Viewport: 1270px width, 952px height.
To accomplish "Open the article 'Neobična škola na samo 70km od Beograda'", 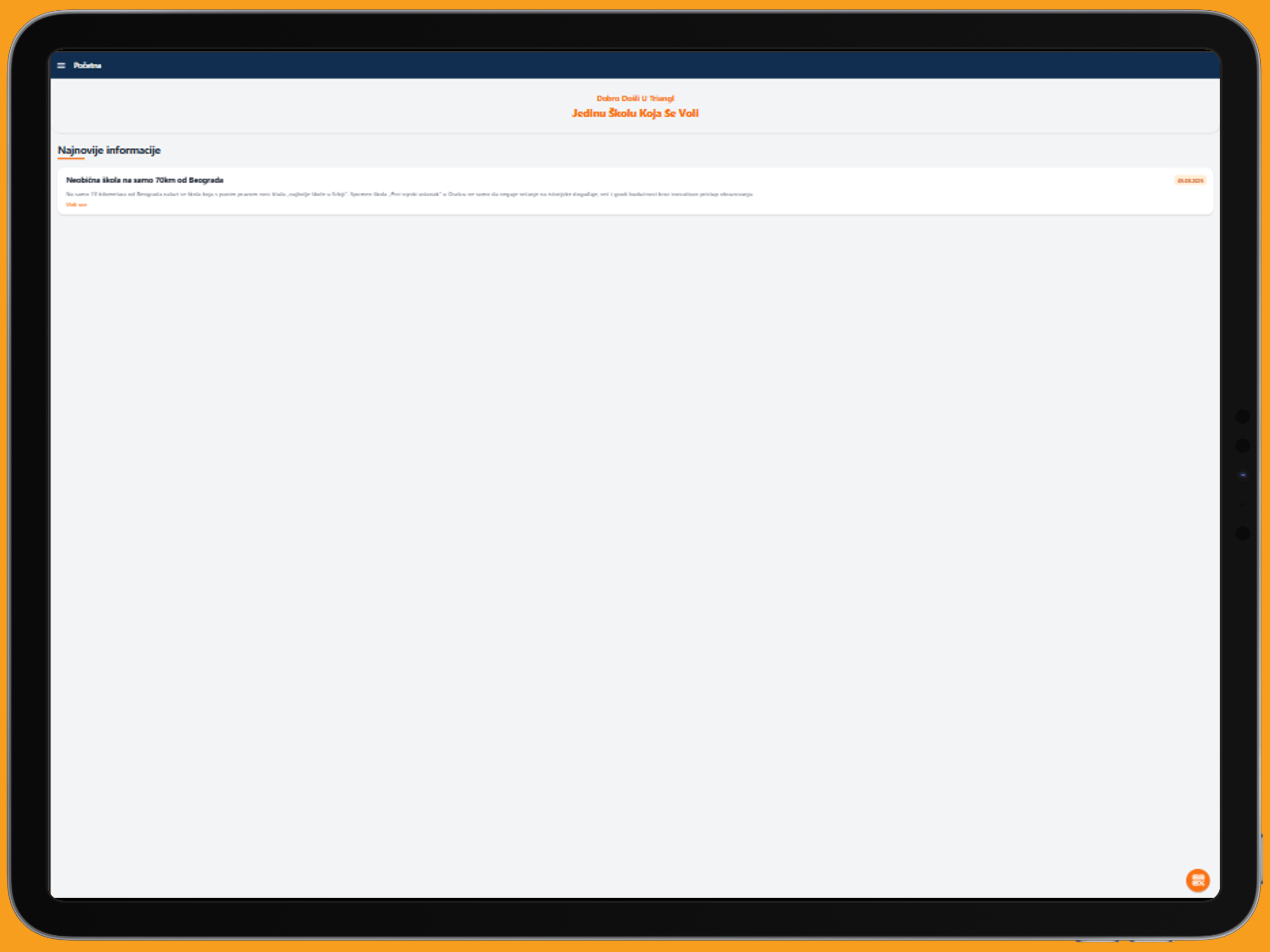I will point(145,180).
